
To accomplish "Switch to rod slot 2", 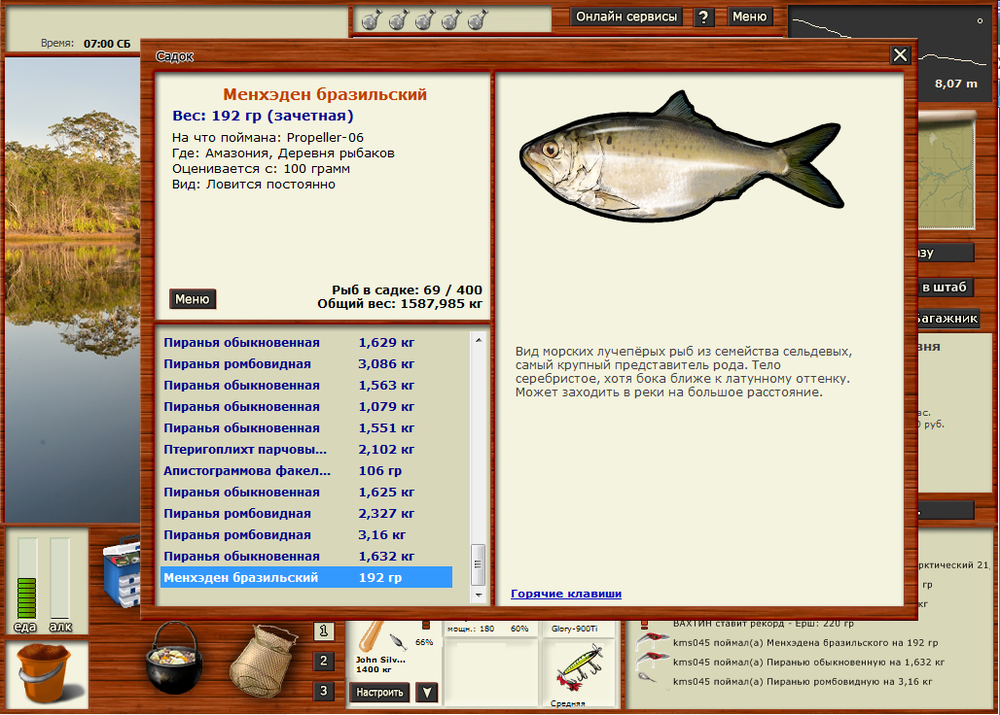I will 324,661.
